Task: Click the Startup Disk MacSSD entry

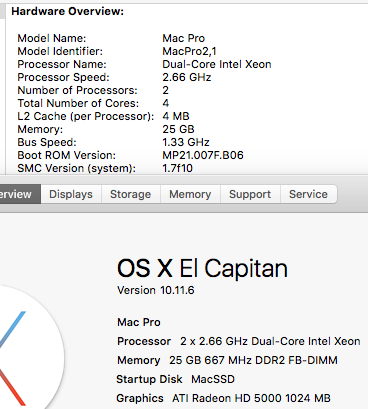Action: [175, 379]
